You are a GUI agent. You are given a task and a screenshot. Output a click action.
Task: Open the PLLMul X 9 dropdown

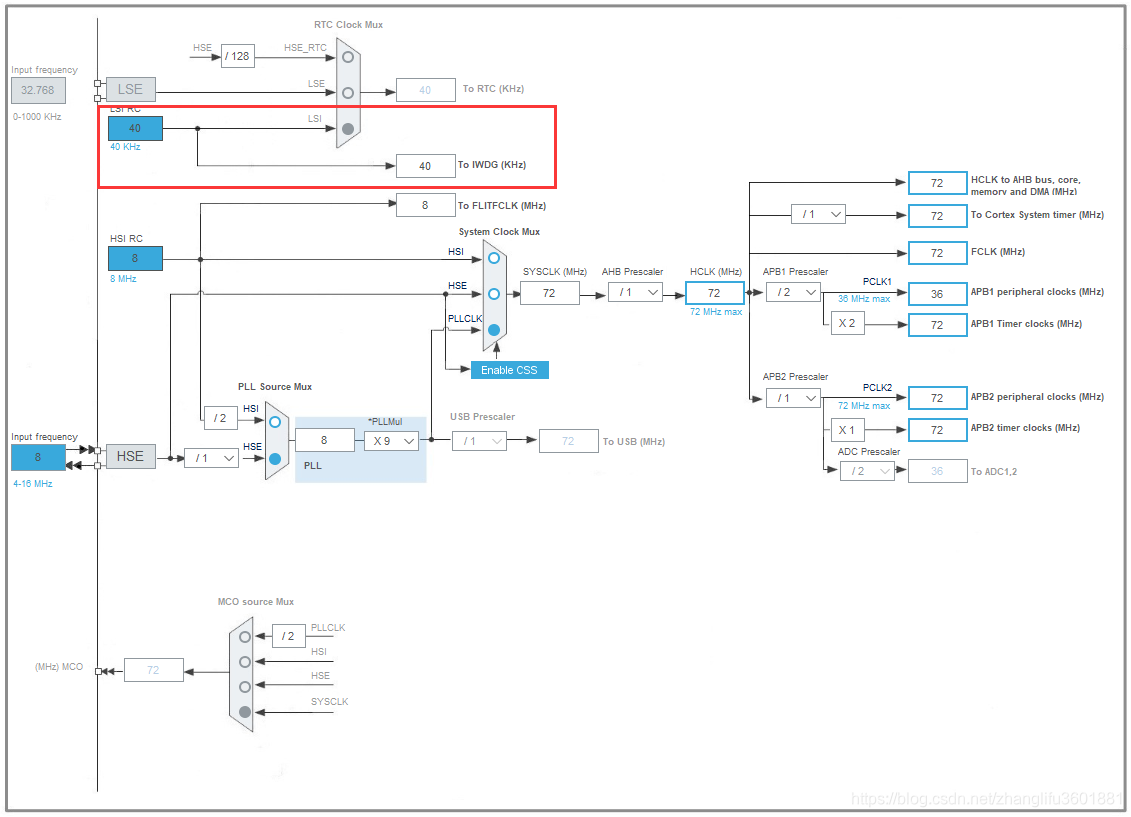392,441
